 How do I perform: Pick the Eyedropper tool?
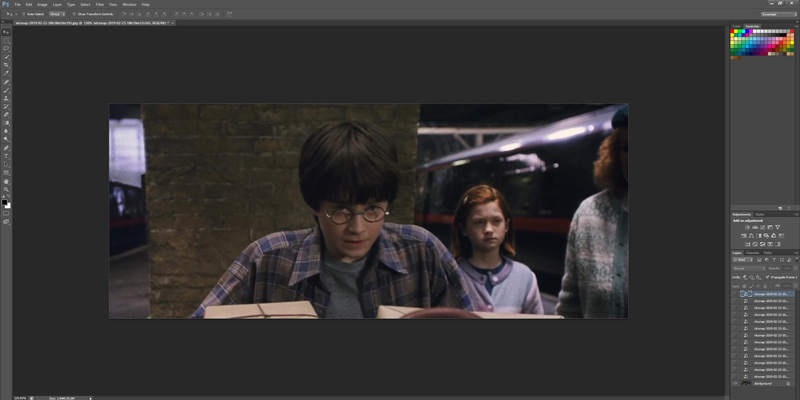tap(6, 73)
